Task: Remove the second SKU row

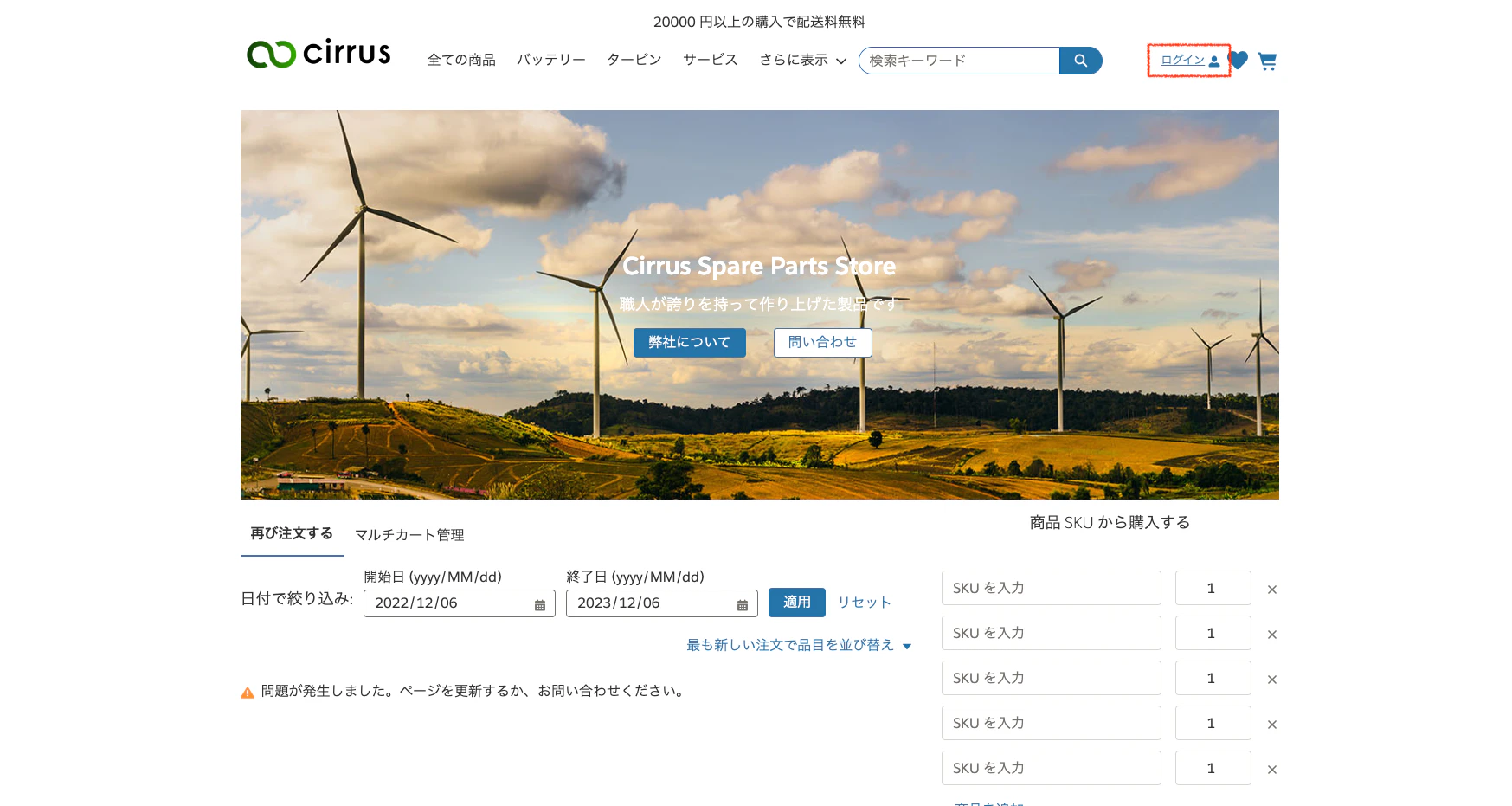Action: [x=1272, y=635]
